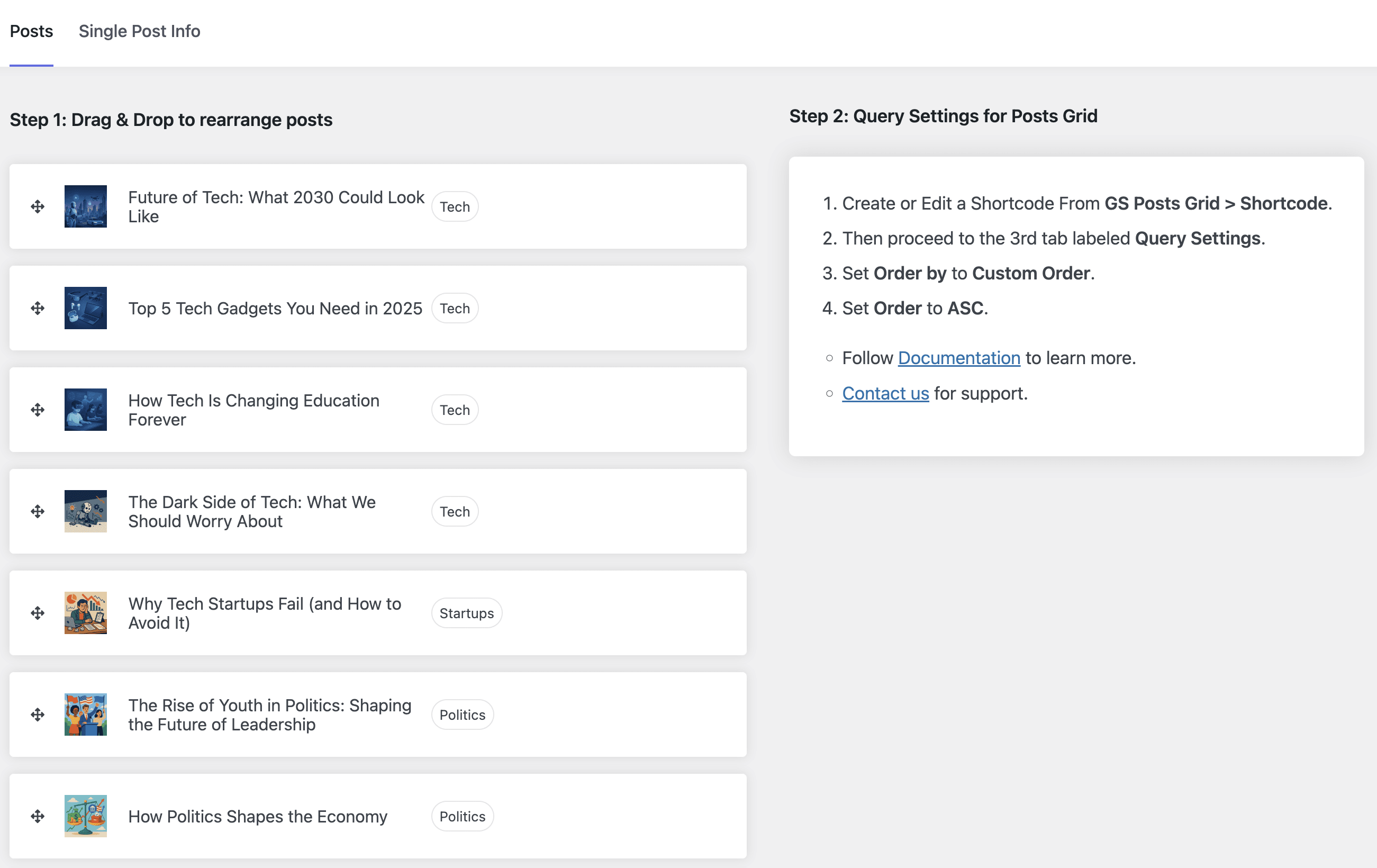Click the thumbnail of "The Rise of Youth in Politics"
This screenshot has height=868, width=1377.
tap(86, 714)
